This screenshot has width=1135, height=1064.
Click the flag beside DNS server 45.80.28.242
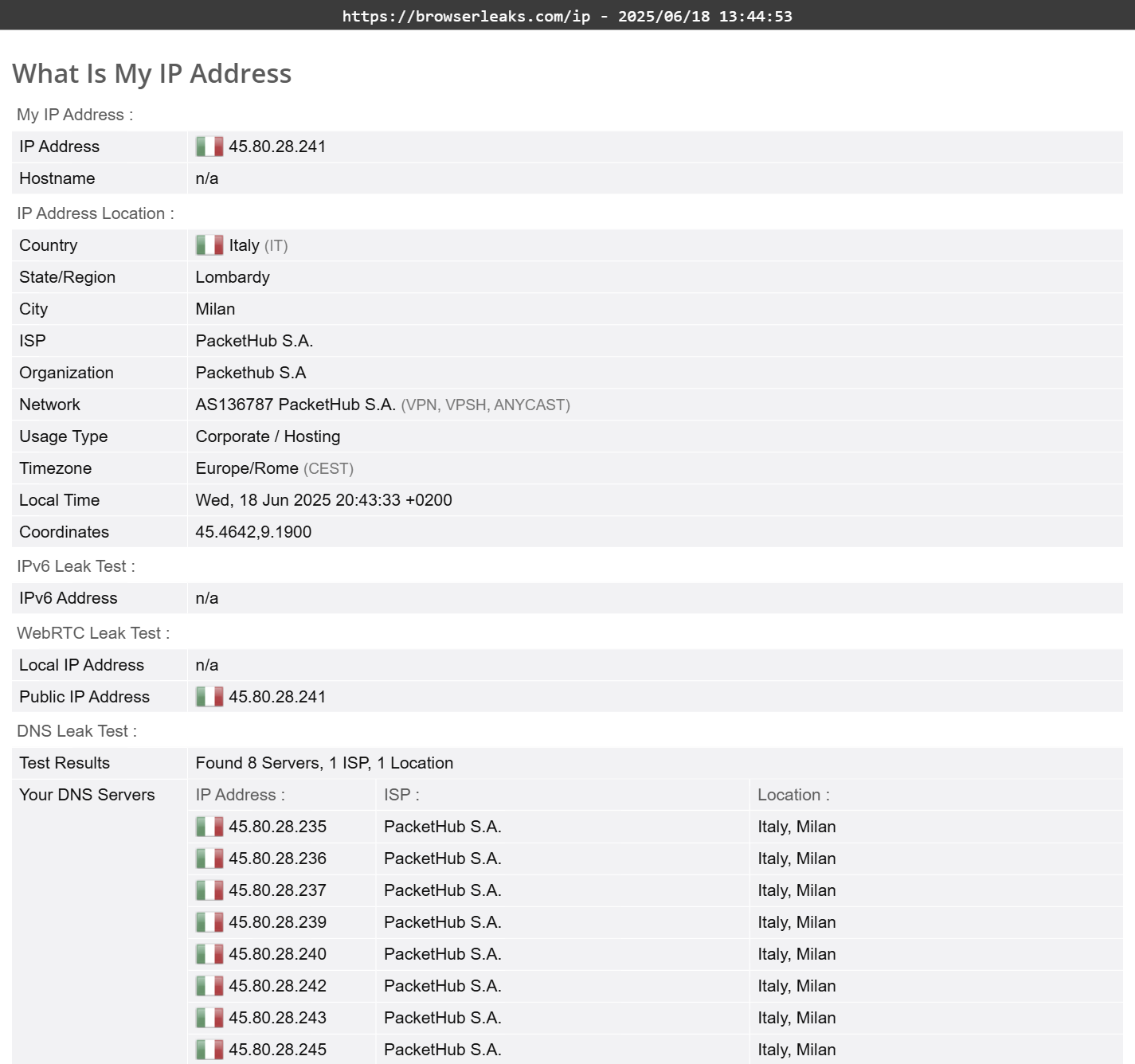[209, 986]
